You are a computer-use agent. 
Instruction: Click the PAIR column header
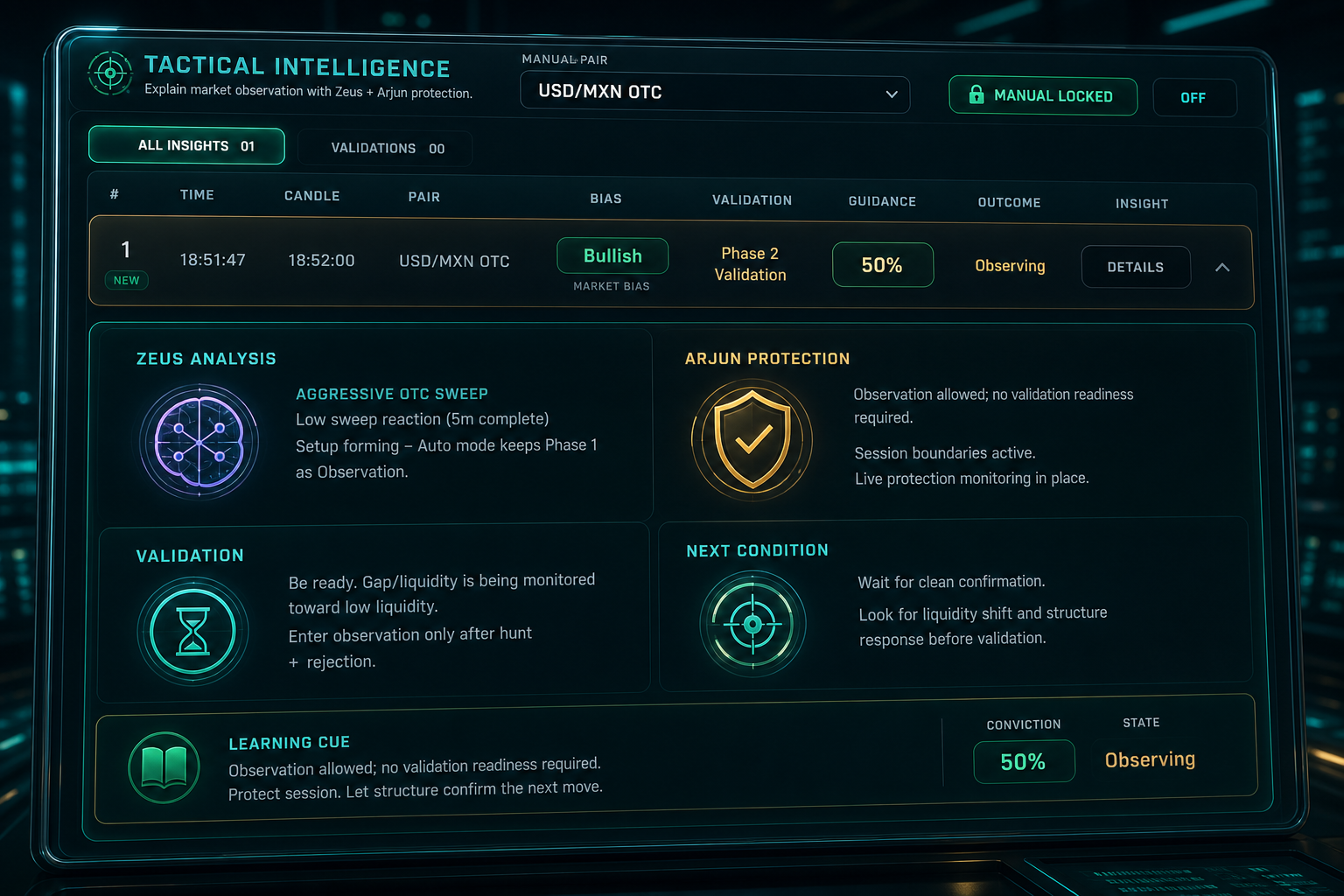click(424, 198)
